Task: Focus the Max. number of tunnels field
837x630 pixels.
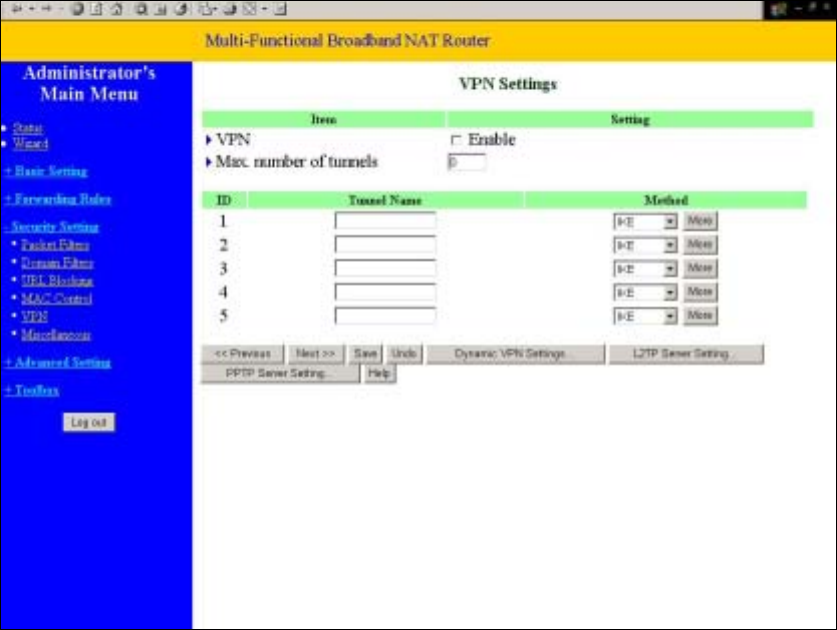Action: [x=467, y=162]
